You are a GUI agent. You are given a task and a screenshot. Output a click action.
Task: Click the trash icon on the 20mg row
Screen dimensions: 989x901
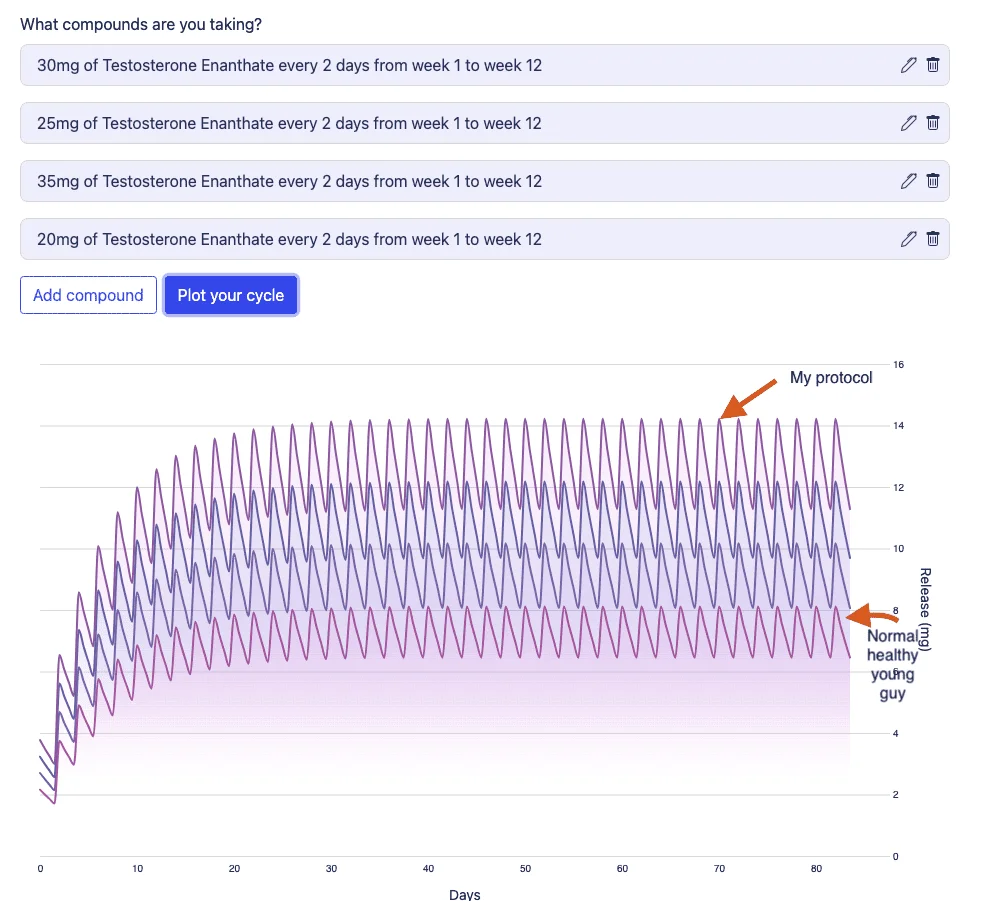(x=932, y=239)
